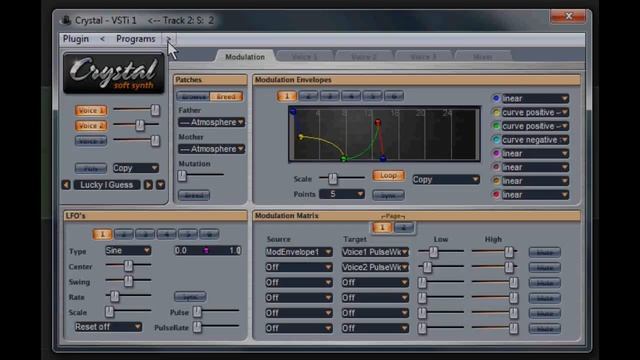Toggle LFO Sync button
This screenshot has height=360, width=640.
pyautogui.click(x=190, y=297)
